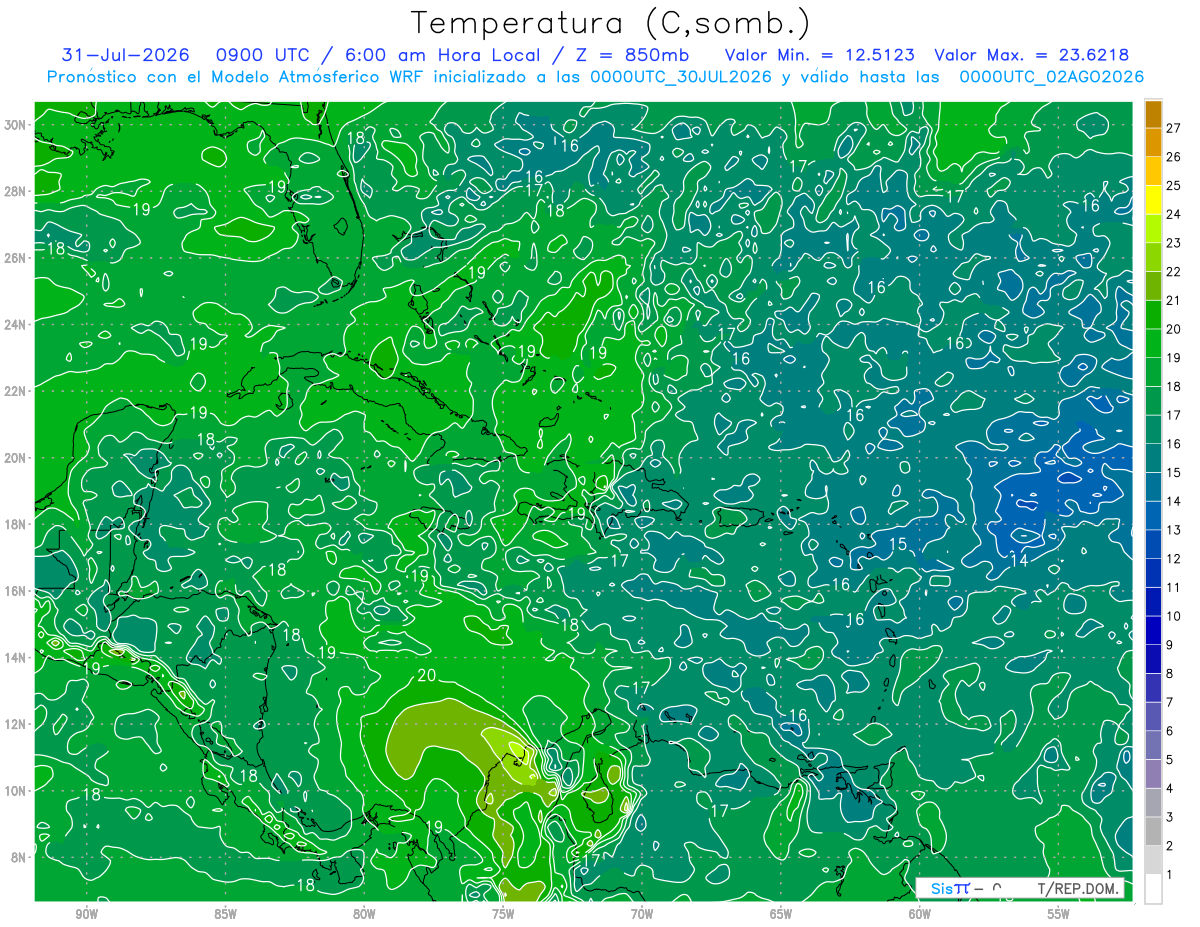Click the '20' contour label on the map
This screenshot has height=927, width=1200.
426,676
